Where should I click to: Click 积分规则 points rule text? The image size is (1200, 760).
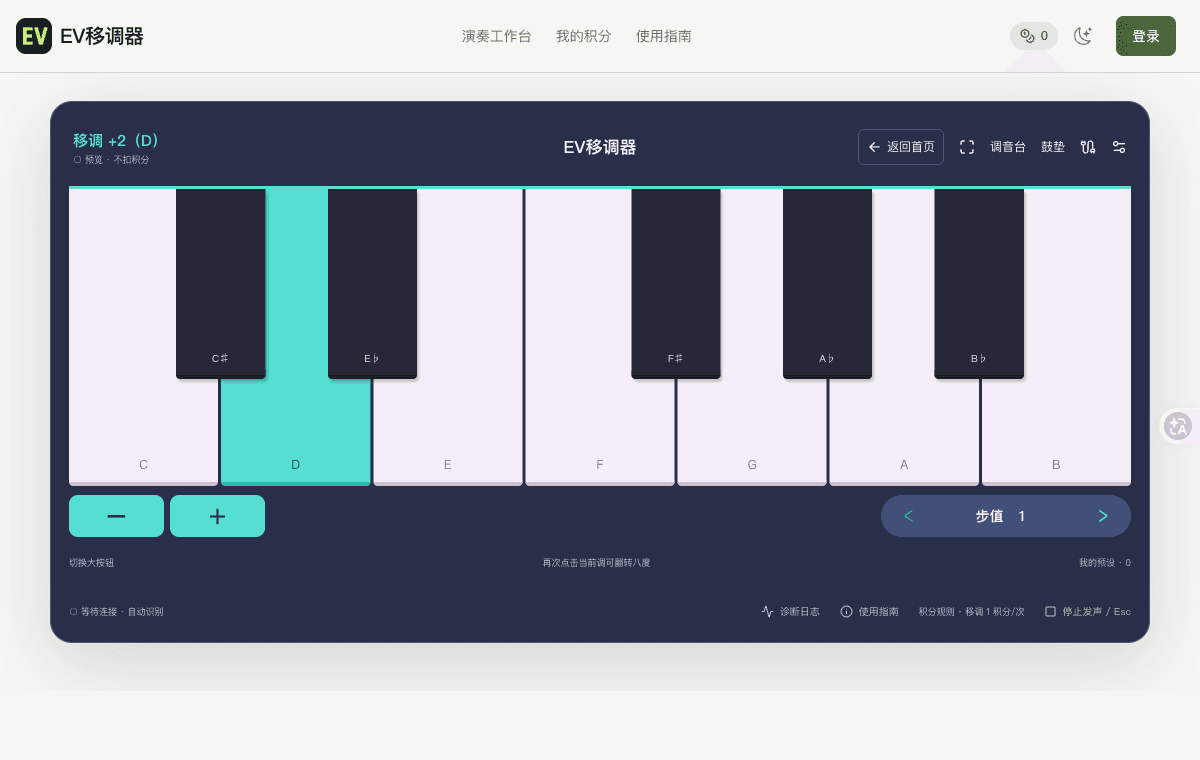pyautogui.click(x=972, y=611)
